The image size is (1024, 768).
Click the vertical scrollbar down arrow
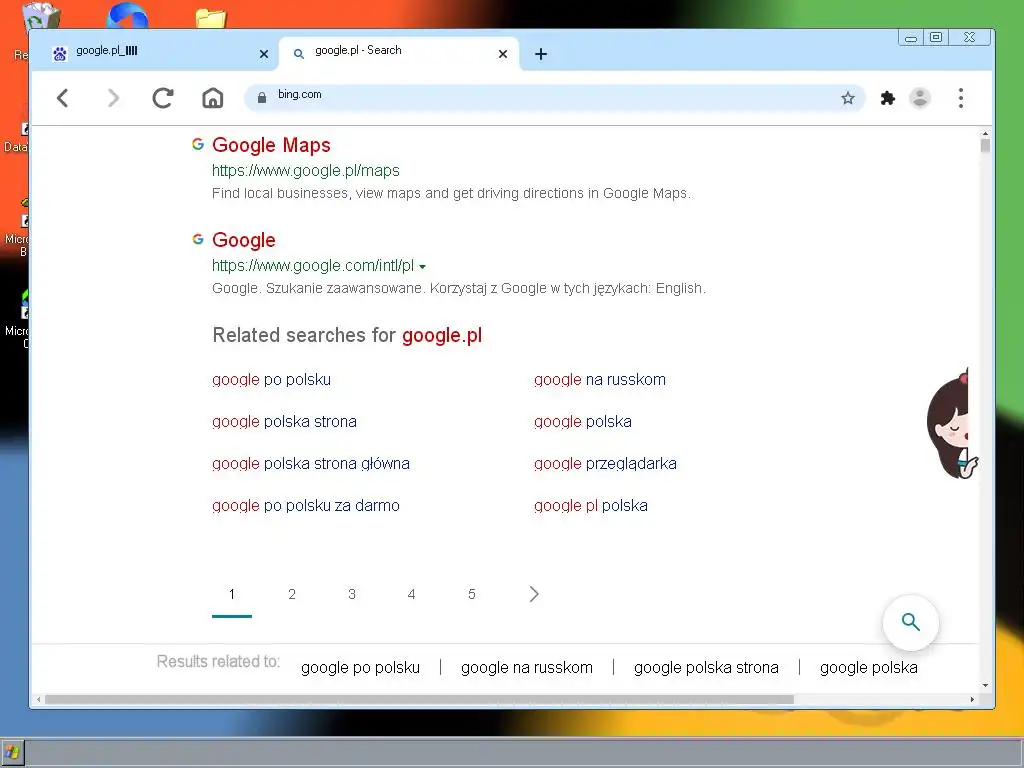tap(985, 685)
